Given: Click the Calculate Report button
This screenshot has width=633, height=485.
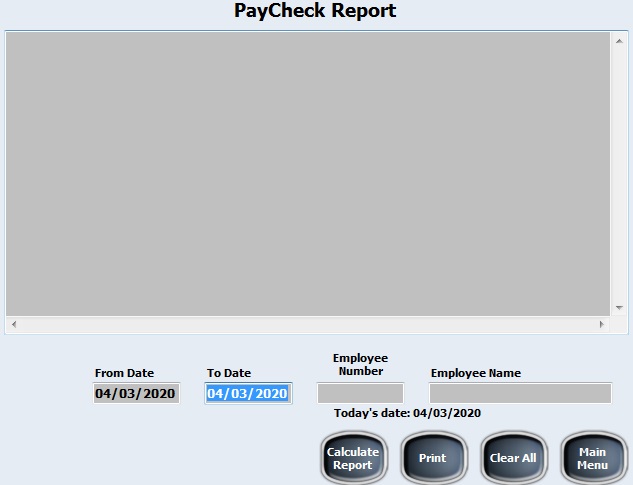Looking at the screenshot, I should pyautogui.click(x=354, y=458).
